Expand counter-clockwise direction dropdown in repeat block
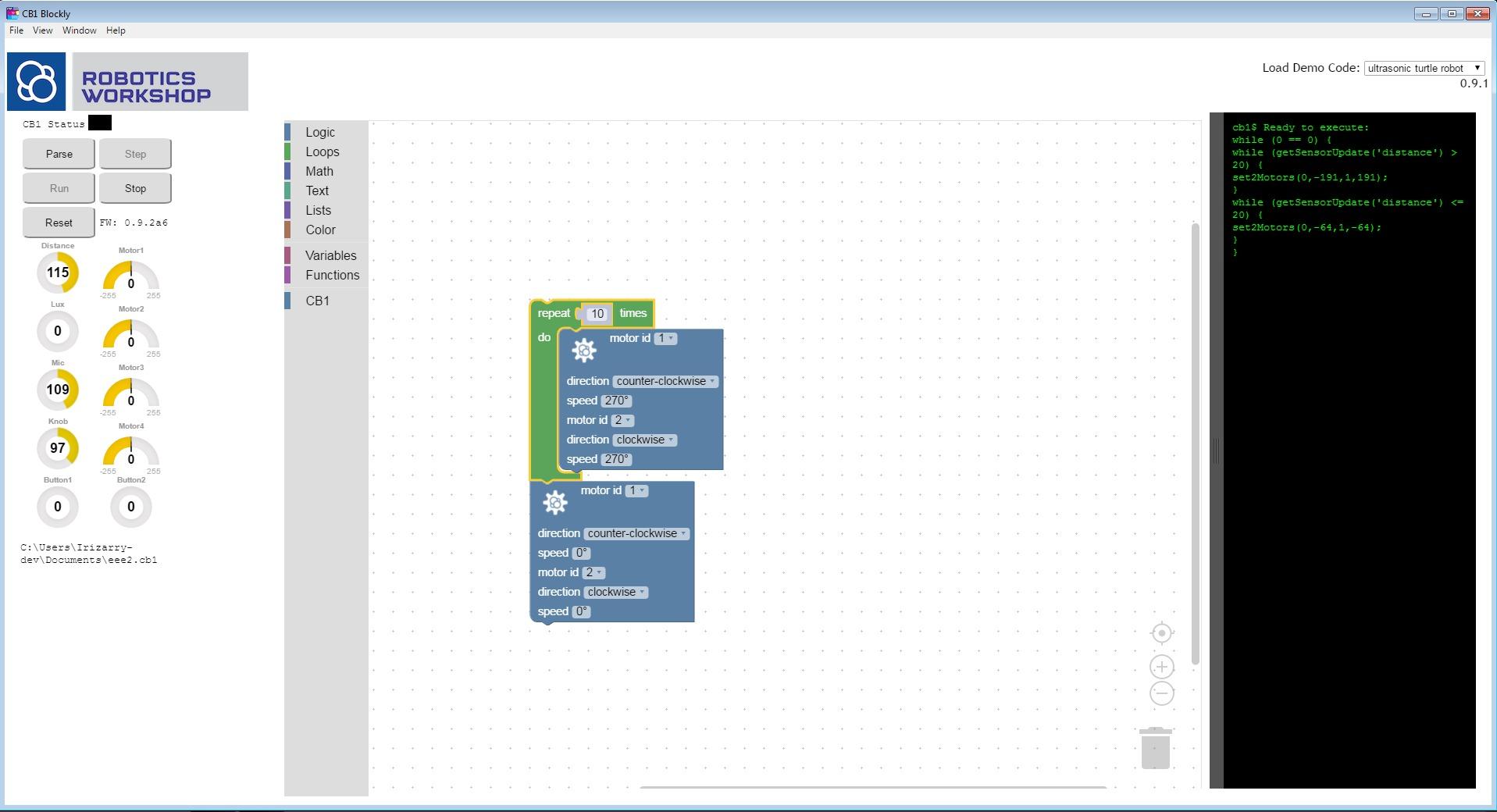The width and height of the screenshot is (1497, 812). pos(665,382)
